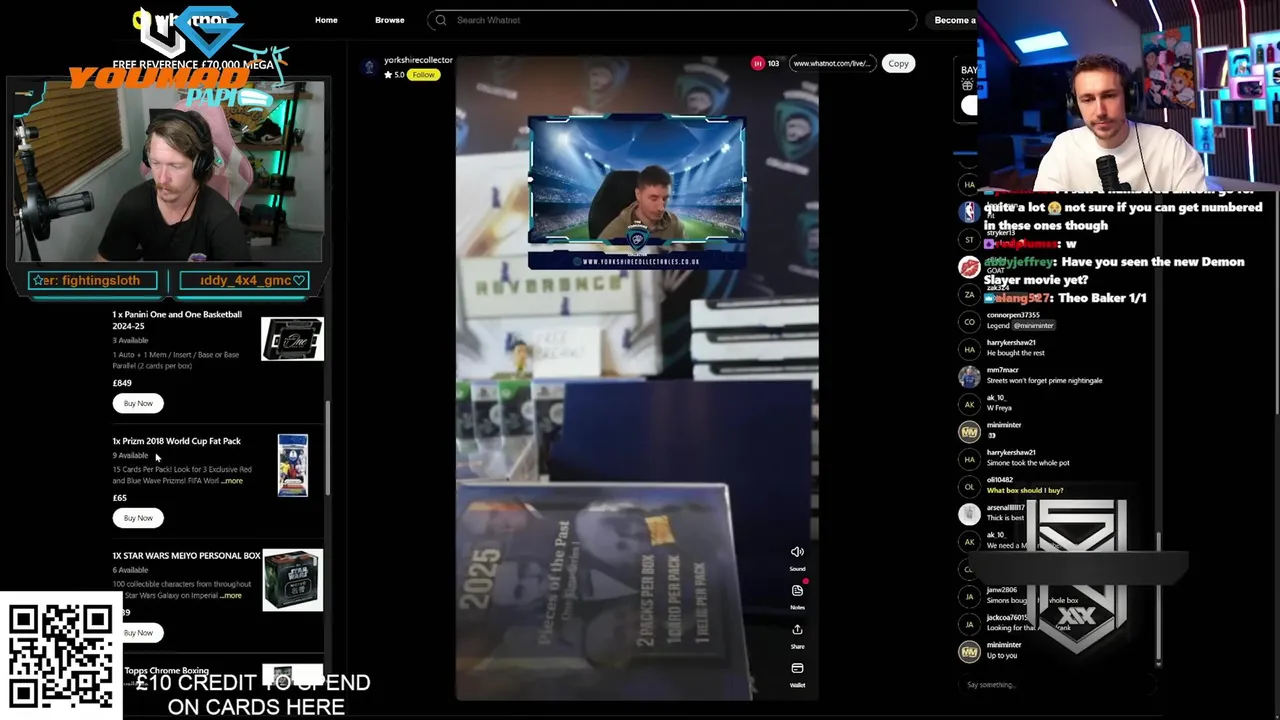Click janw2806 chat avatar

point(969,596)
